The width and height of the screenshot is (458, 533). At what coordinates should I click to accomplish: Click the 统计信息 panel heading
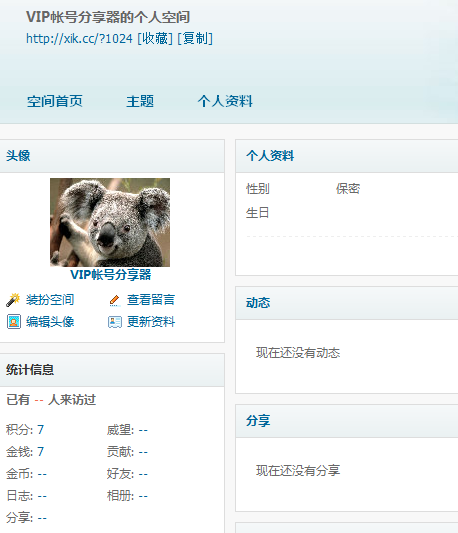[30, 370]
